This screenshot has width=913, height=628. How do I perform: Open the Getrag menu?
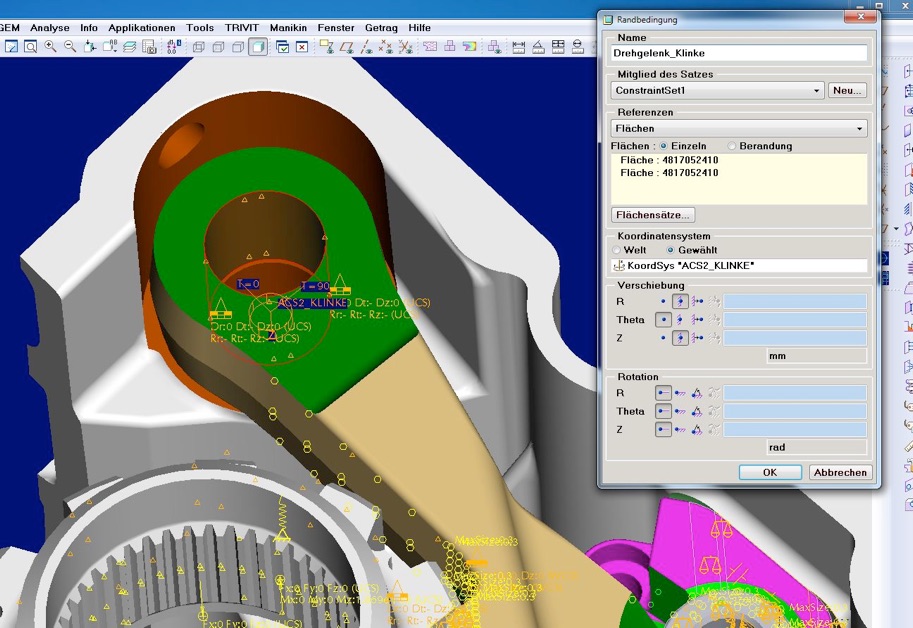pos(381,28)
